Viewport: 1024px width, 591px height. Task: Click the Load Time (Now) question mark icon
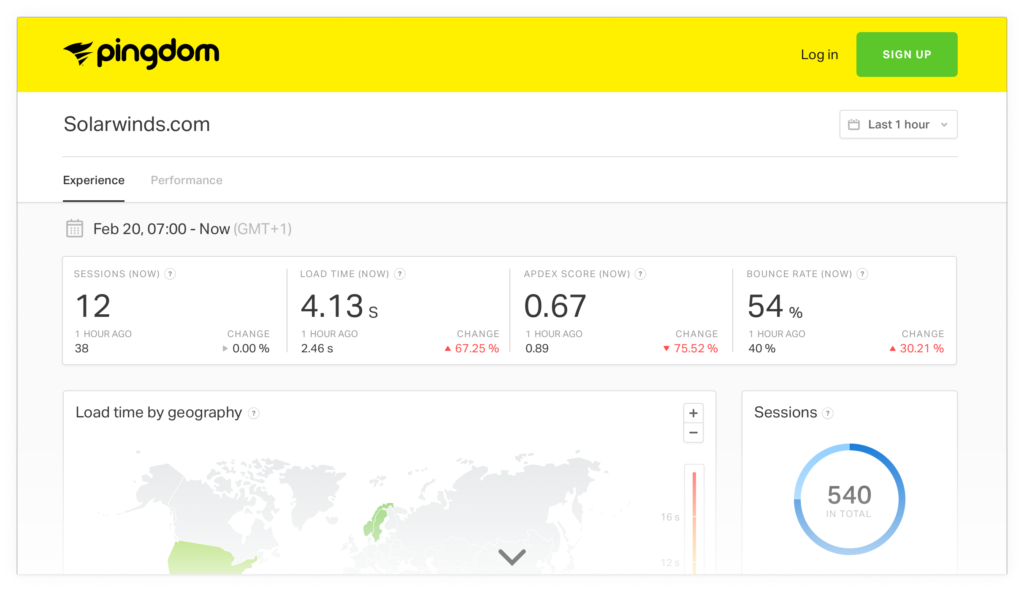399,273
